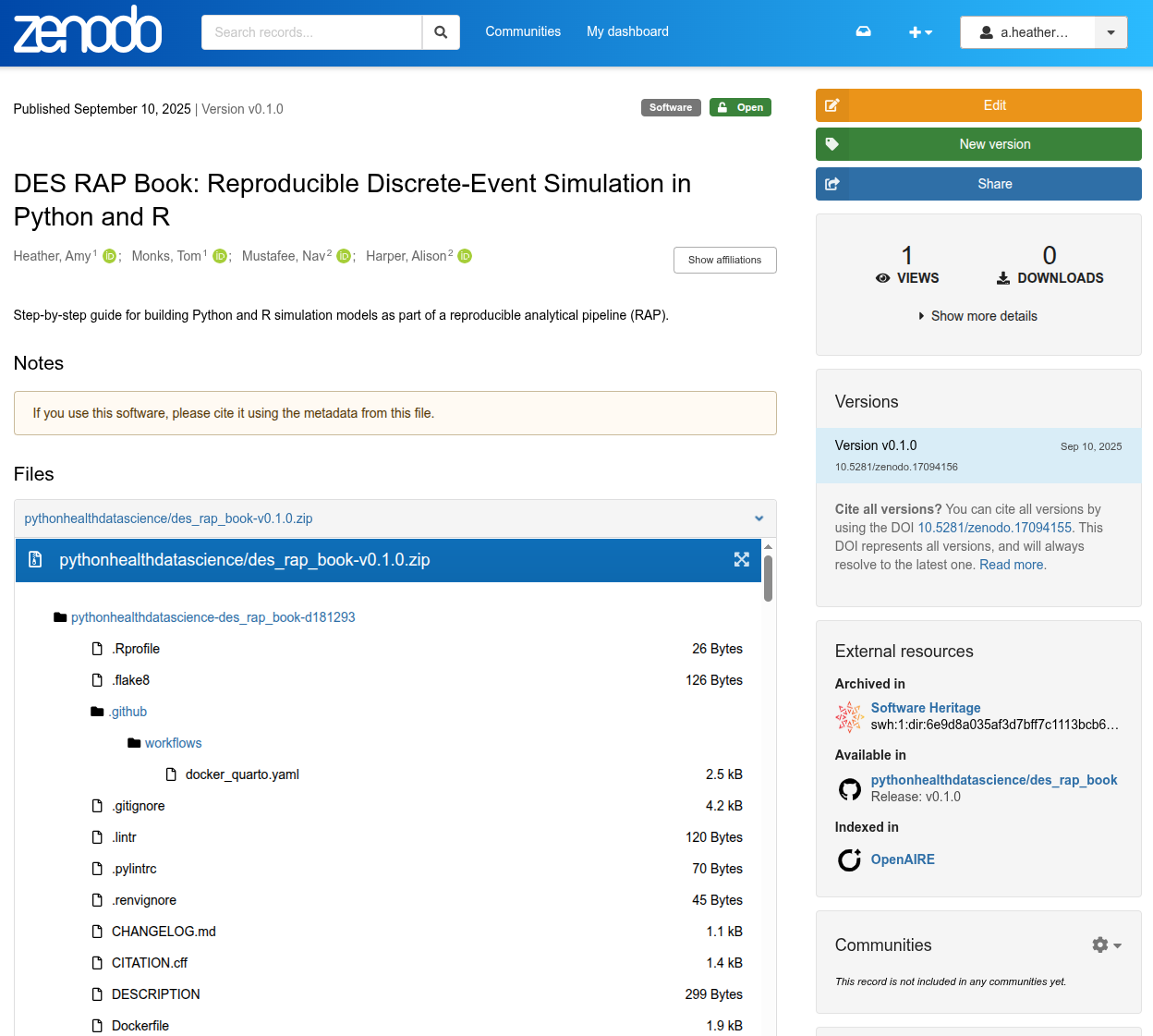Click Amy Heather's ORCID icon
This screenshot has height=1036, width=1153.
(x=109, y=257)
